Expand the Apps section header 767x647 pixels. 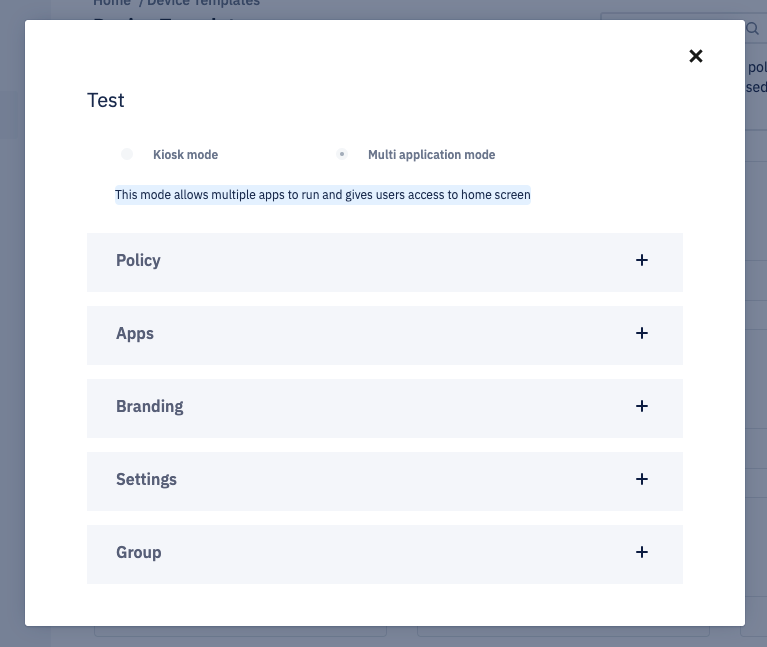[x=135, y=334]
